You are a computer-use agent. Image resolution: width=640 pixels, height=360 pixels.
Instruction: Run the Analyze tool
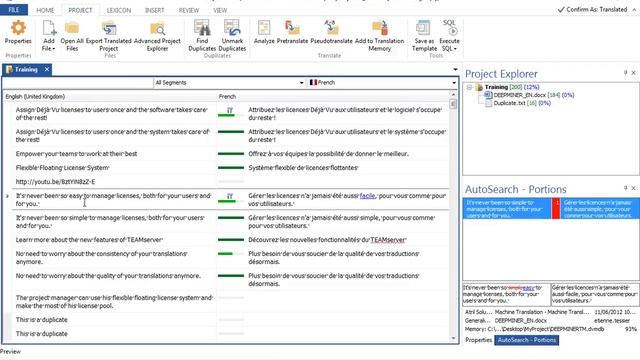click(264, 28)
